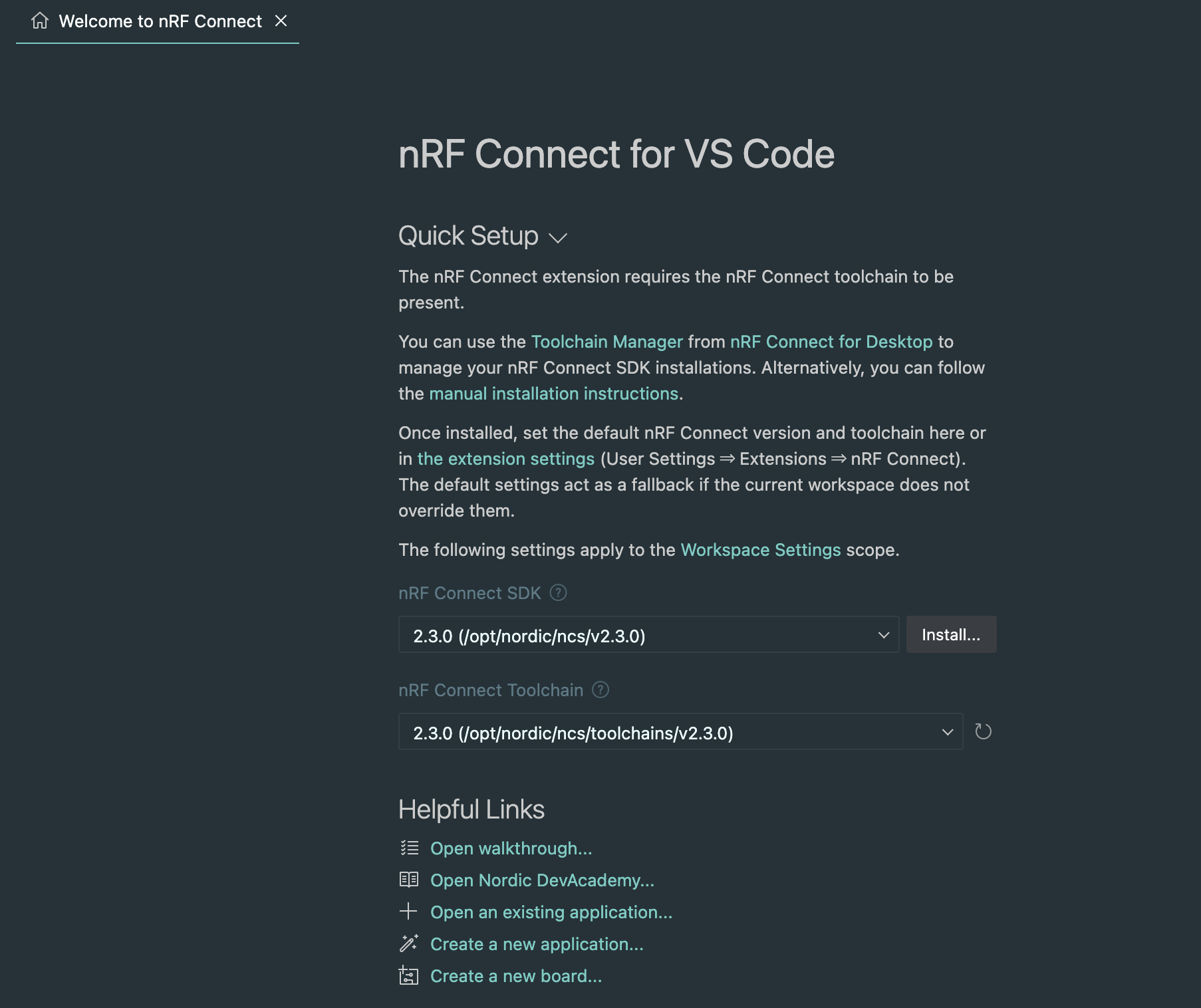Click the Install... button
The height and width of the screenshot is (1008, 1201).
point(951,635)
